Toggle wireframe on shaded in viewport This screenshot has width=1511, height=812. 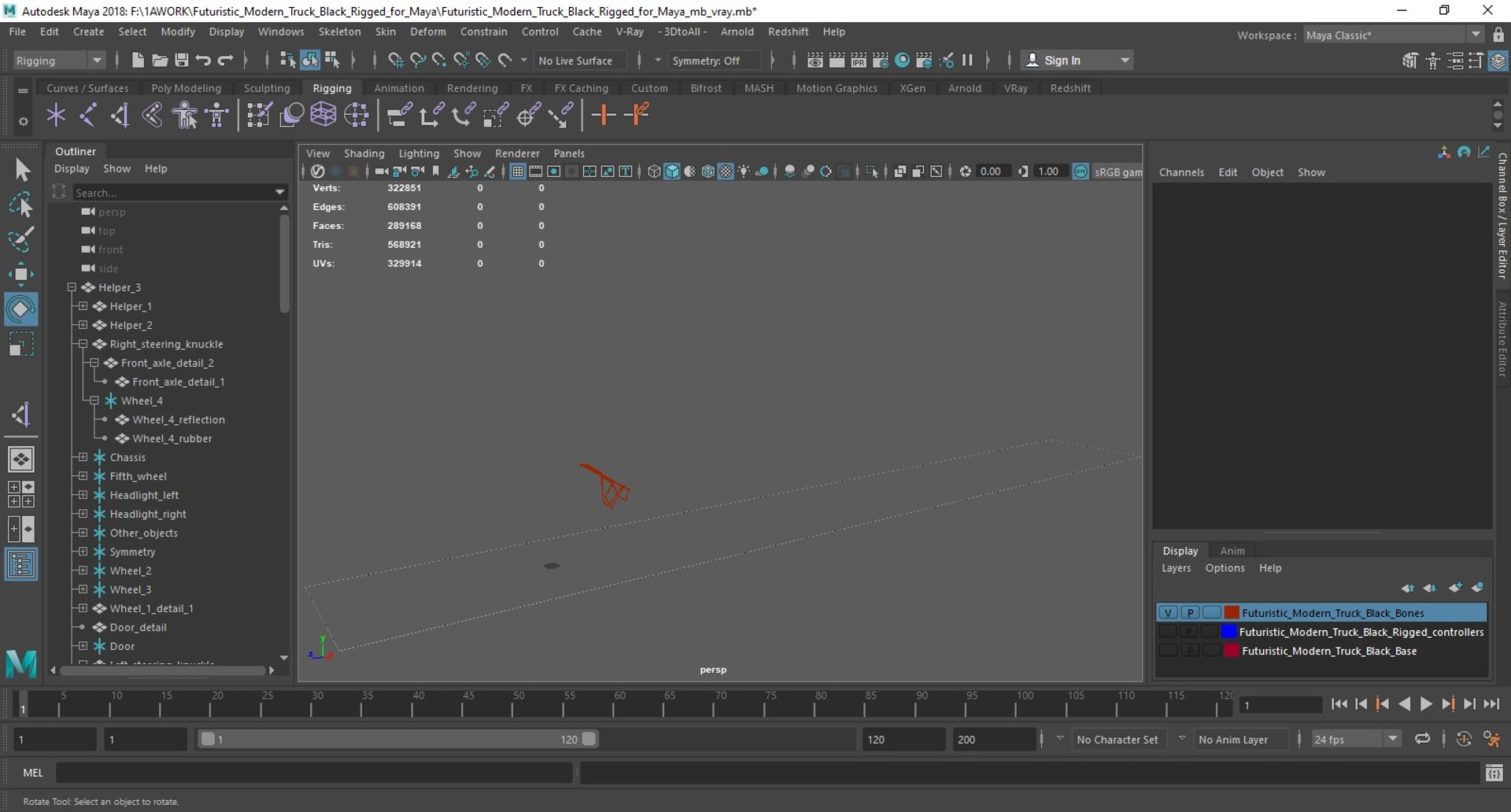coord(707,172)
